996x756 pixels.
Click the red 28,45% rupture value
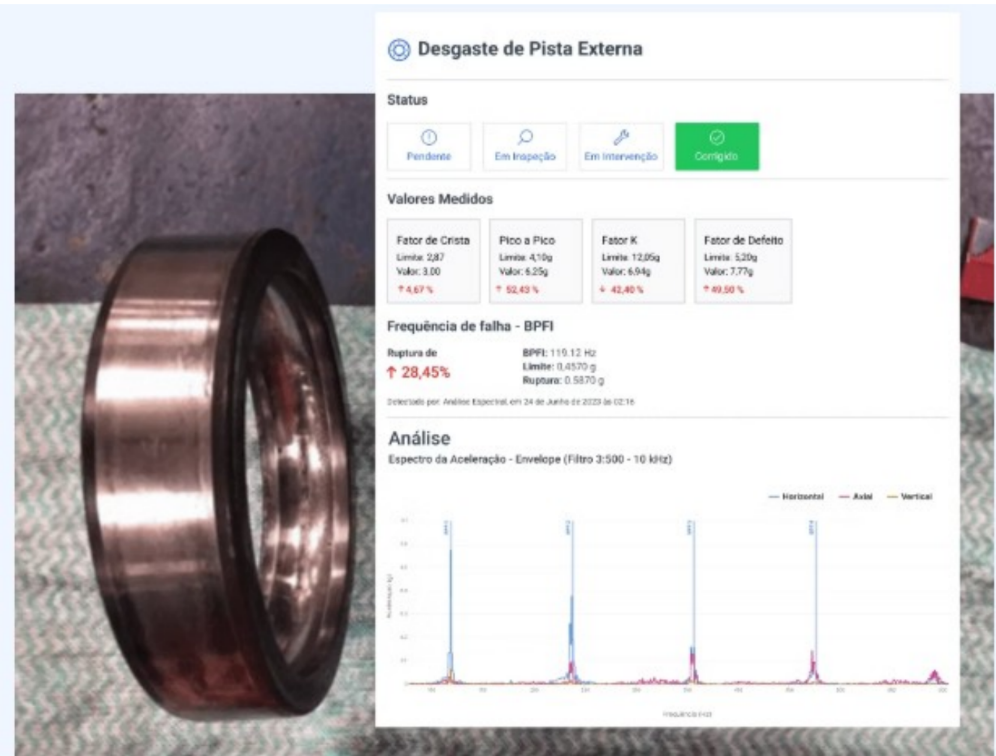[x=419, y=373]
